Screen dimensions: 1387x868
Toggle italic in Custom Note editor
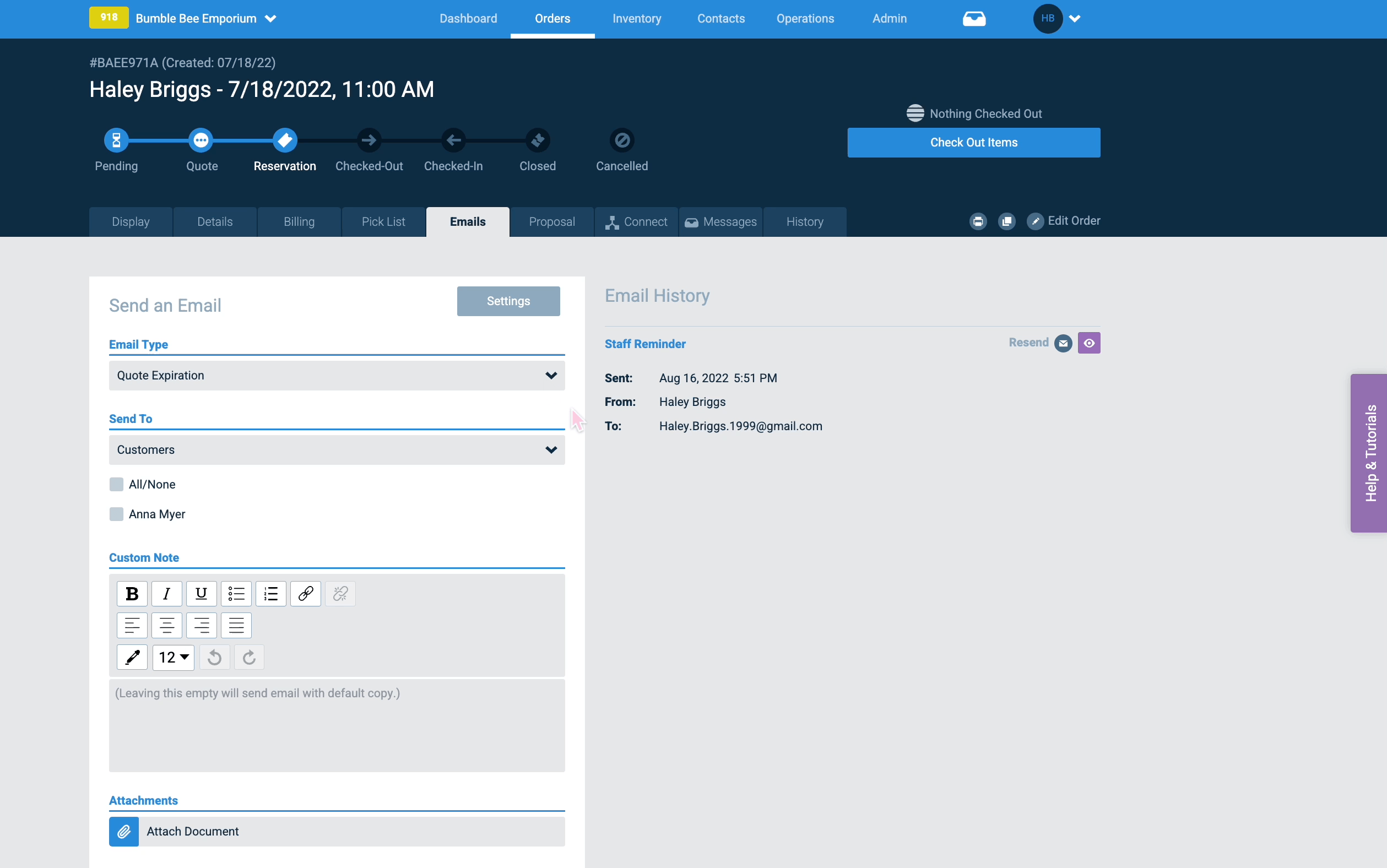pyautogui.click(x=166, y=594)
